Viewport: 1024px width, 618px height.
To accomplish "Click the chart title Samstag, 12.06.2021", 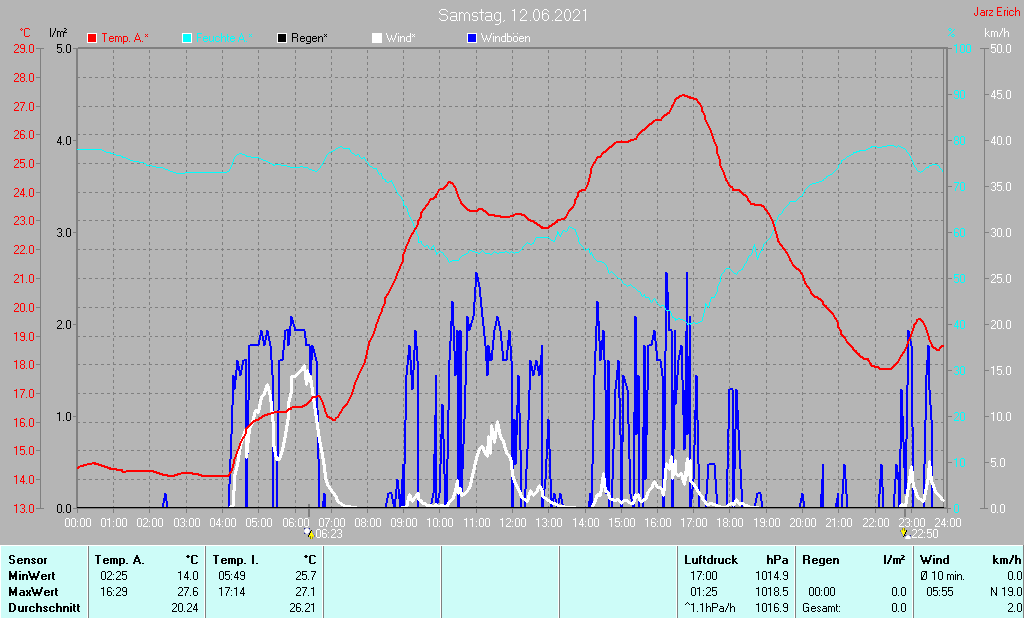I will 513,15.
